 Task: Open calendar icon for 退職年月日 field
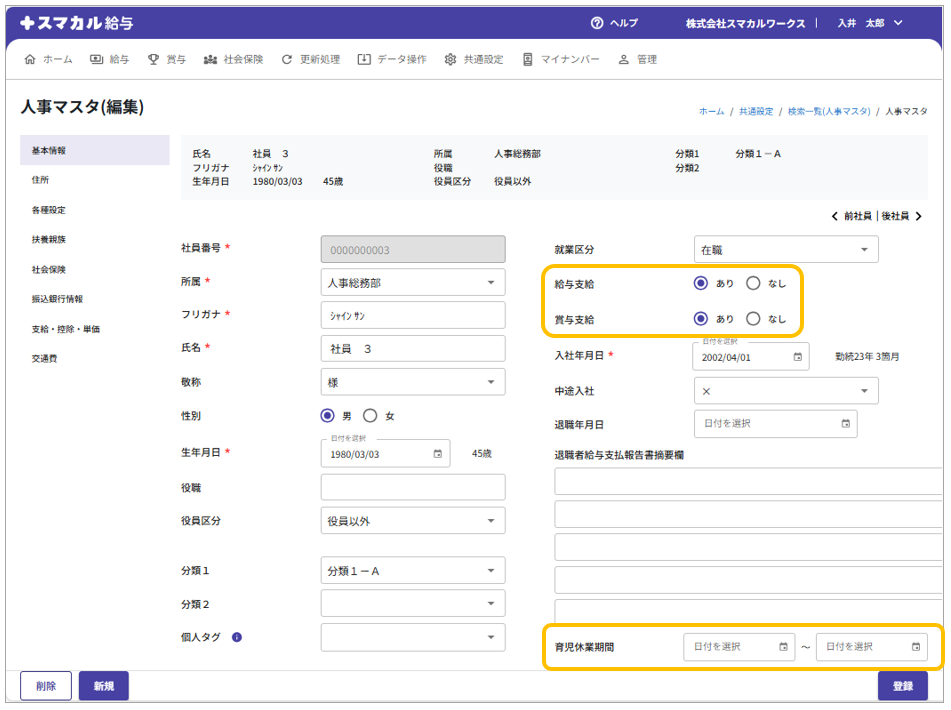846,424
